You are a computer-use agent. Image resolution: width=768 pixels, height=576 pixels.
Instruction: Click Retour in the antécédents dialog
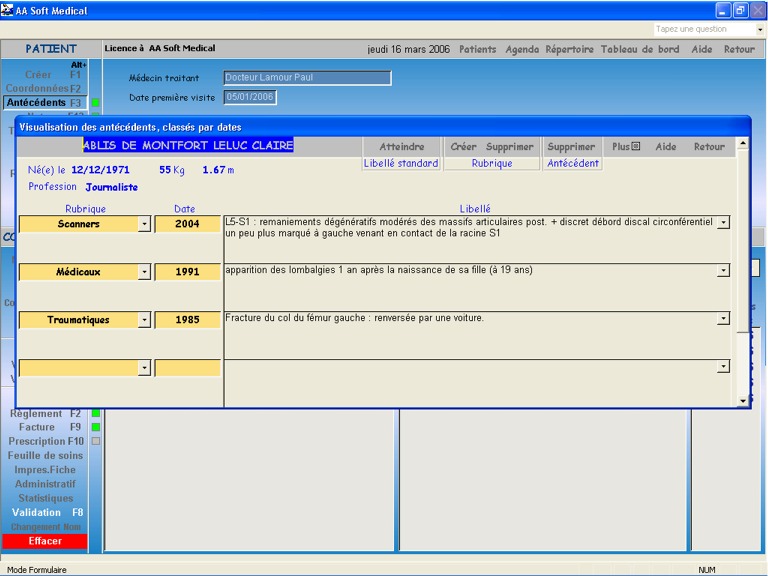pyautogui.click(x=709, y=146)
